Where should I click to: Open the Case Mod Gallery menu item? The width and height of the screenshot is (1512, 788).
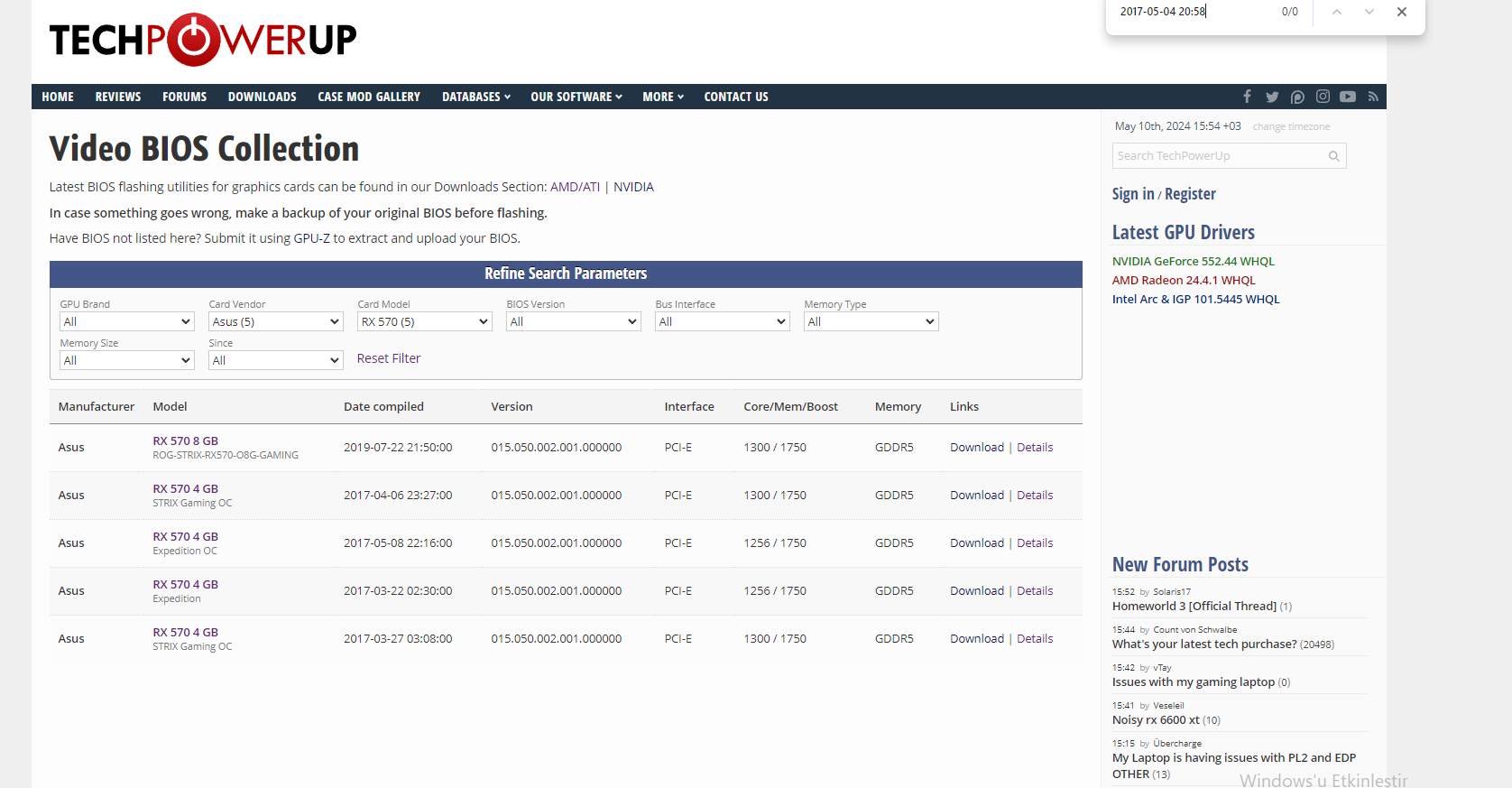click(x=369, y=97)
